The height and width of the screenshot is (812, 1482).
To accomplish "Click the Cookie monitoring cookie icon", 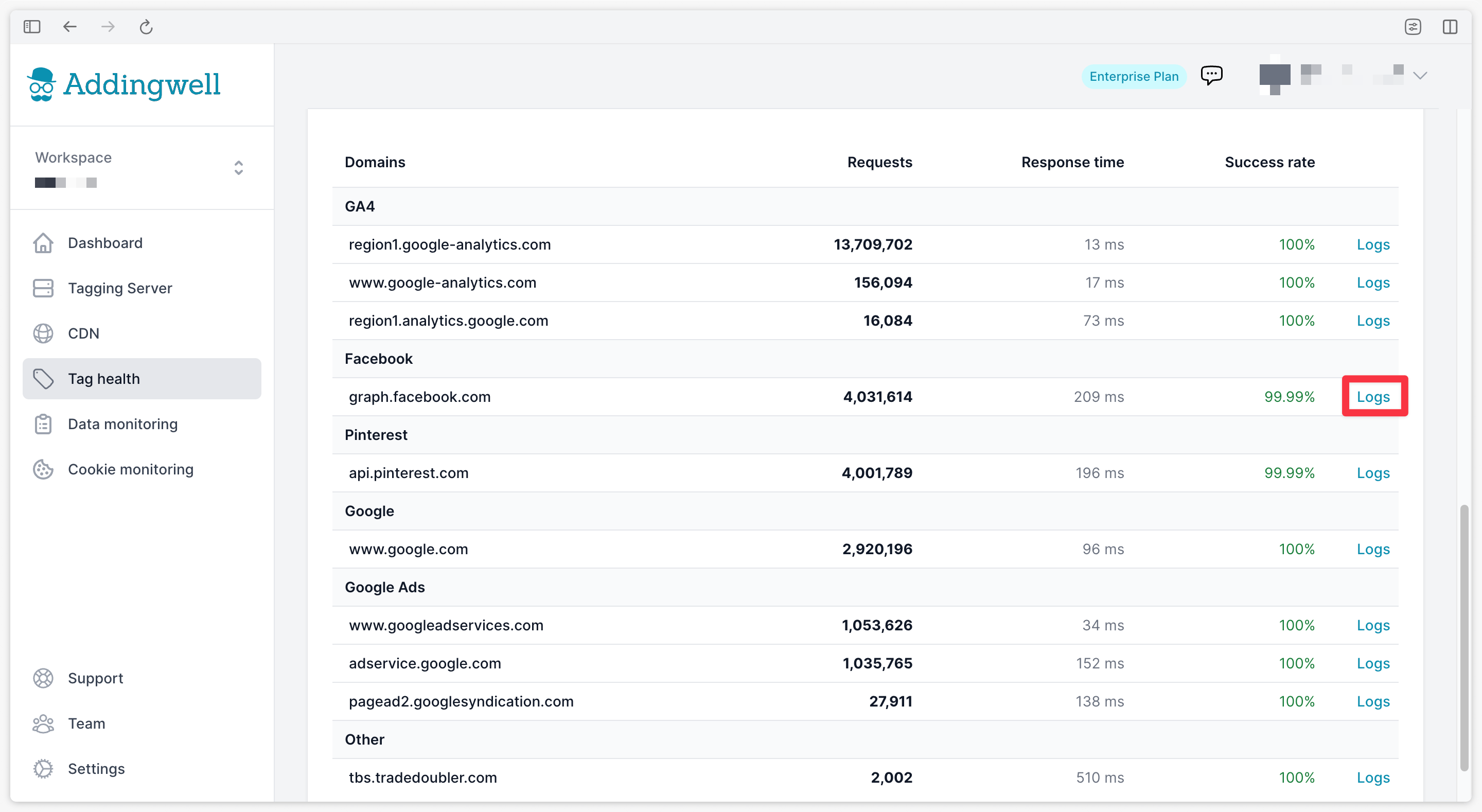I will tap(43, 470).
